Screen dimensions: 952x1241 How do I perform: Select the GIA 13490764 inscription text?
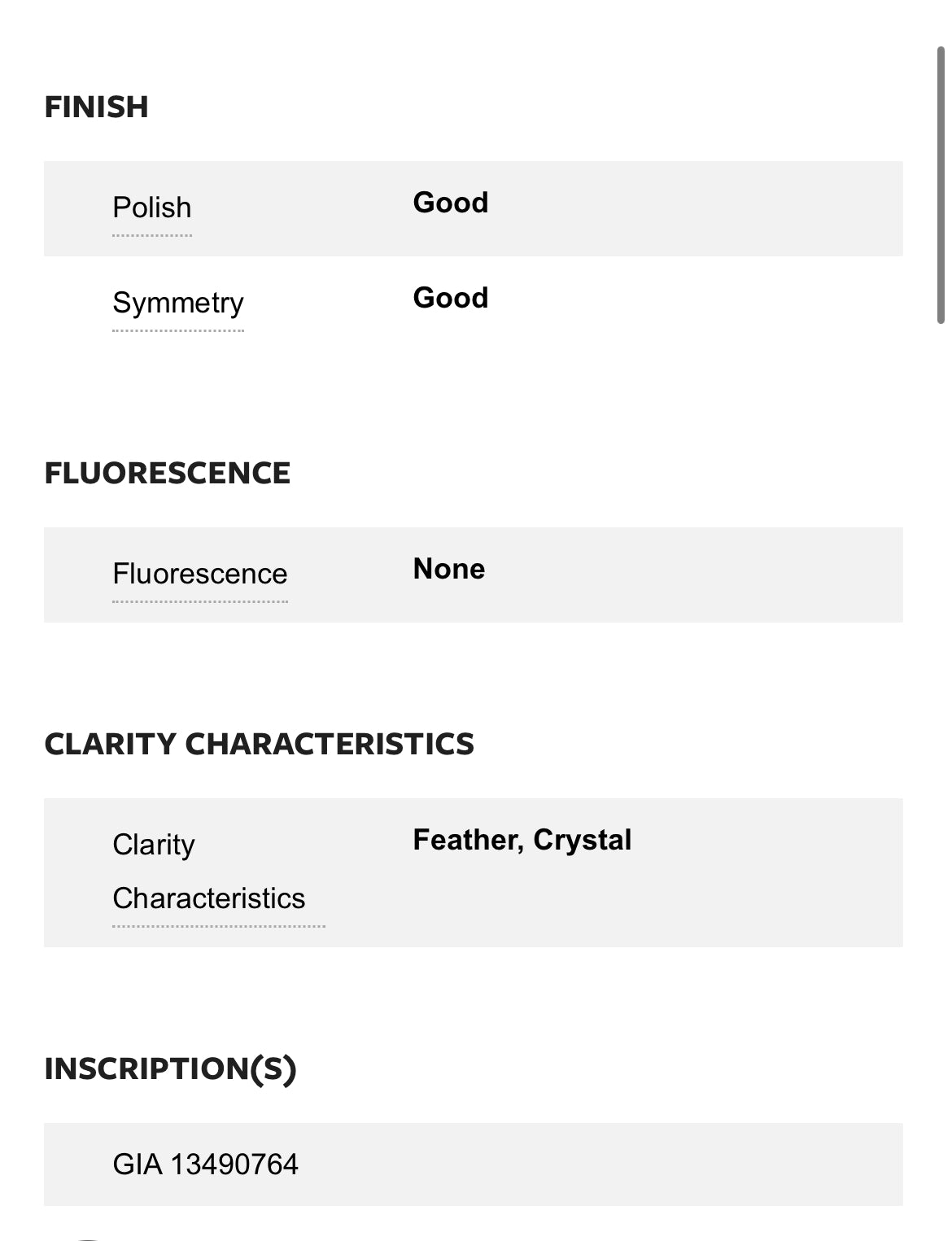[x=206, y=1165]
